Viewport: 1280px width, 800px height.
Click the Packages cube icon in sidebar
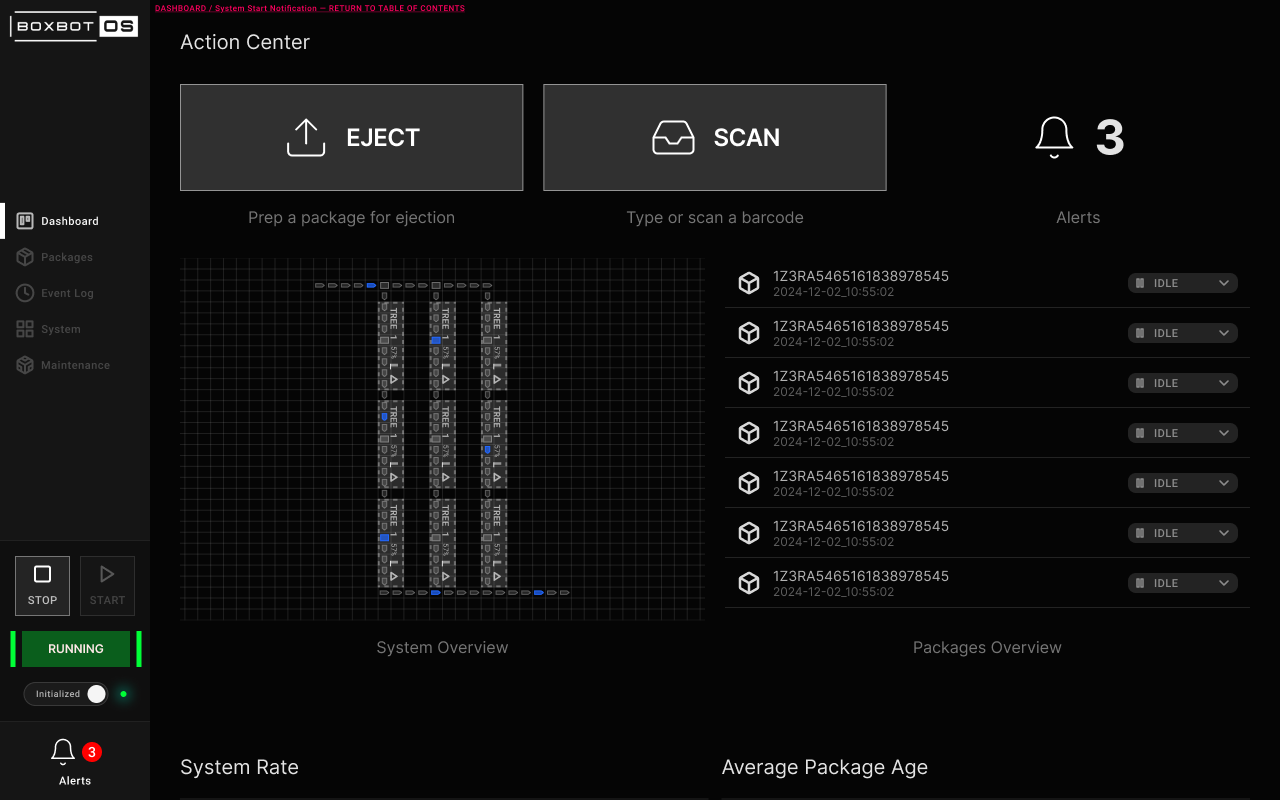click(25, 257)
